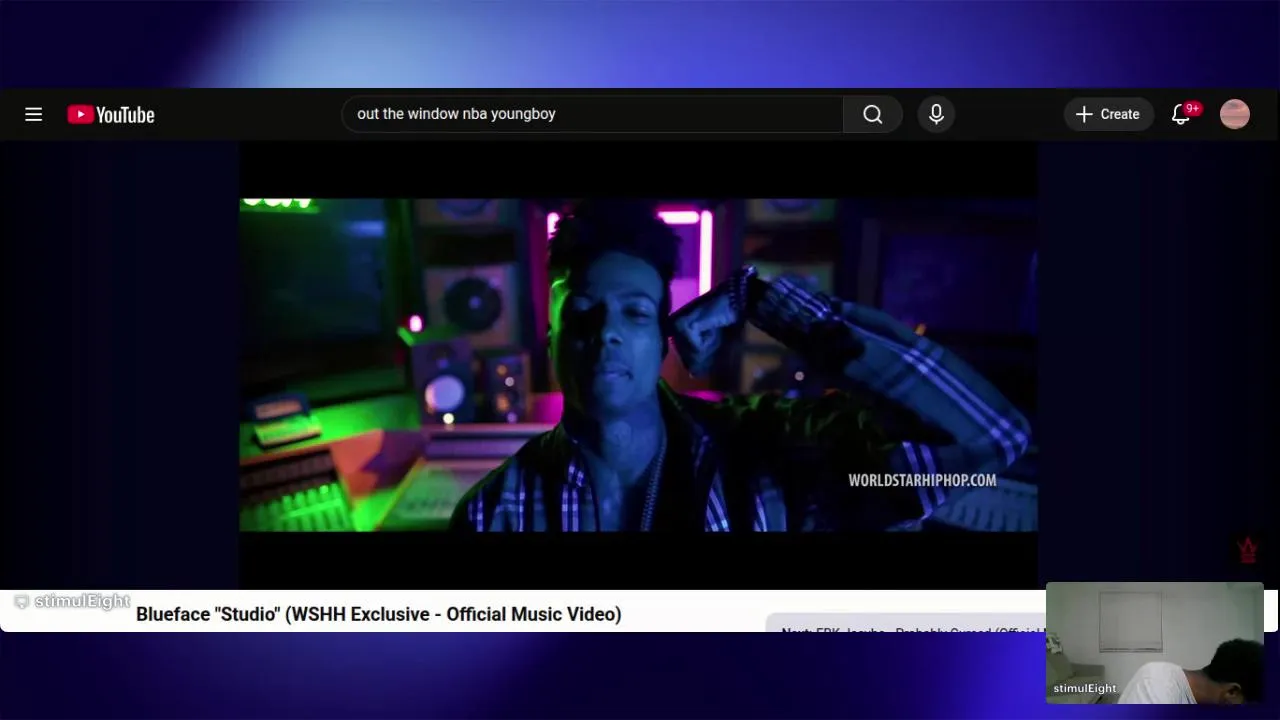Viewport: 1280px width, 720px height.
Task: Select the Blueface "Studio" video title
Action: pos(378,614)
